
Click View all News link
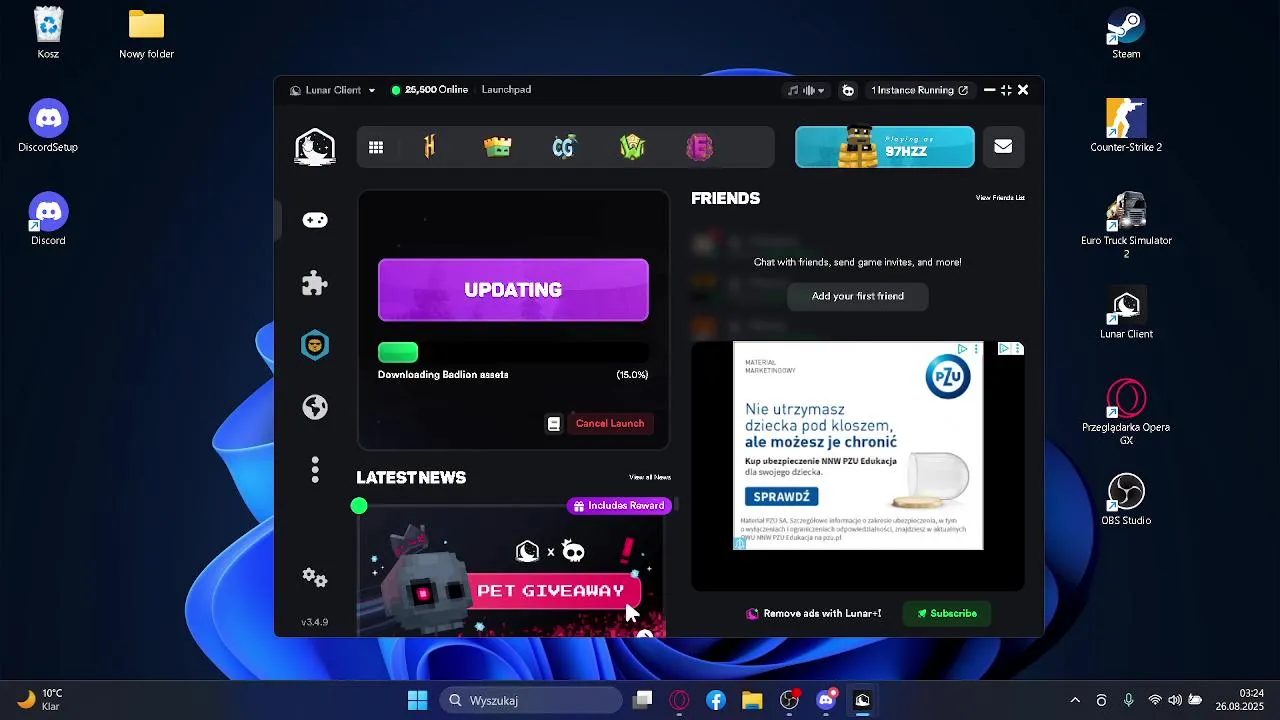coord(650,478)
